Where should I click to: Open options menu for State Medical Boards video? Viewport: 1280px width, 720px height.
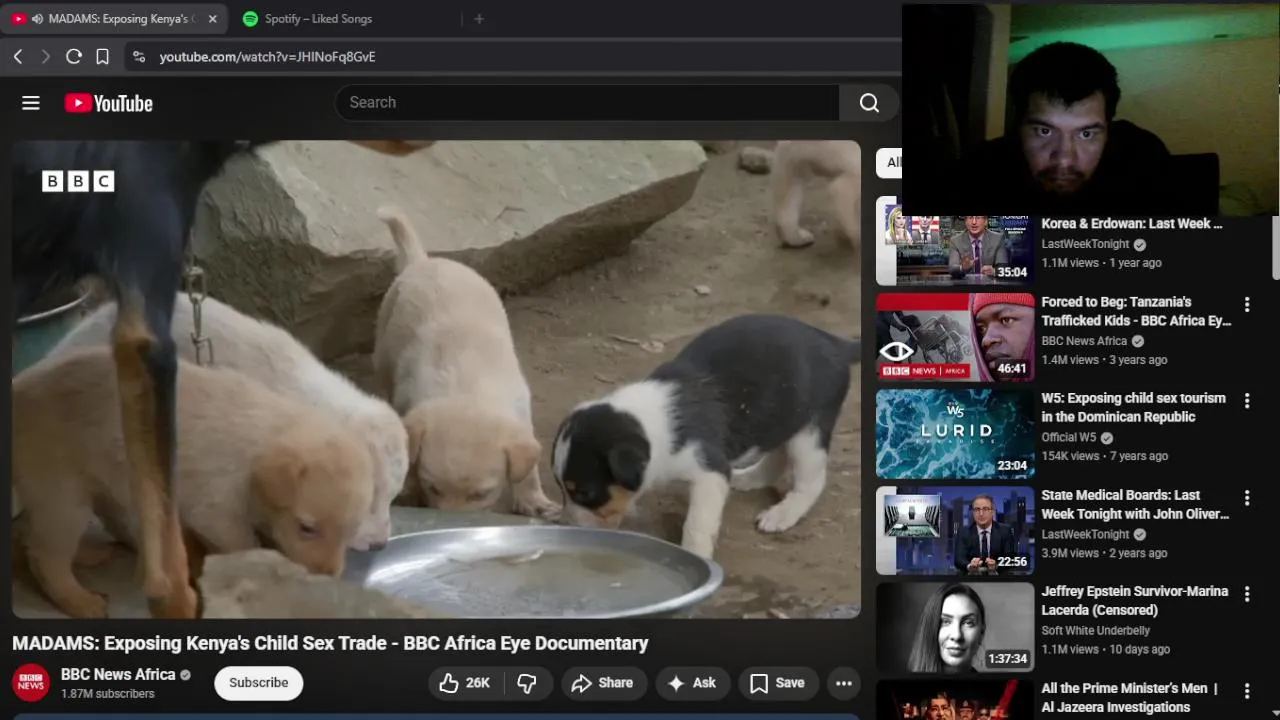pos(1247,498)
